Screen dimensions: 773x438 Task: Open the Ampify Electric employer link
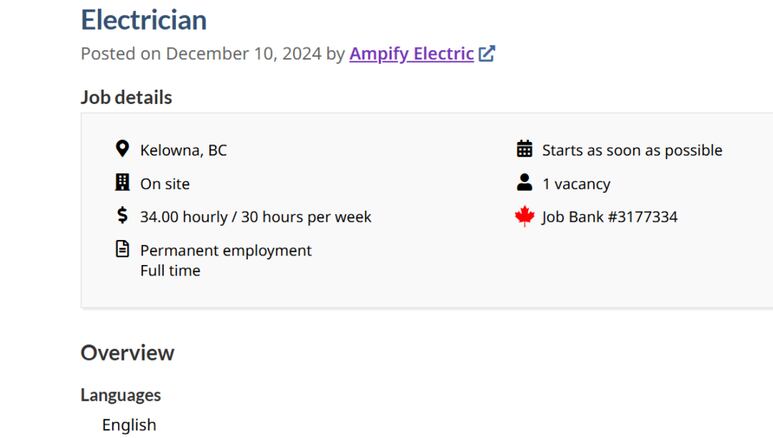click(412, 54)
